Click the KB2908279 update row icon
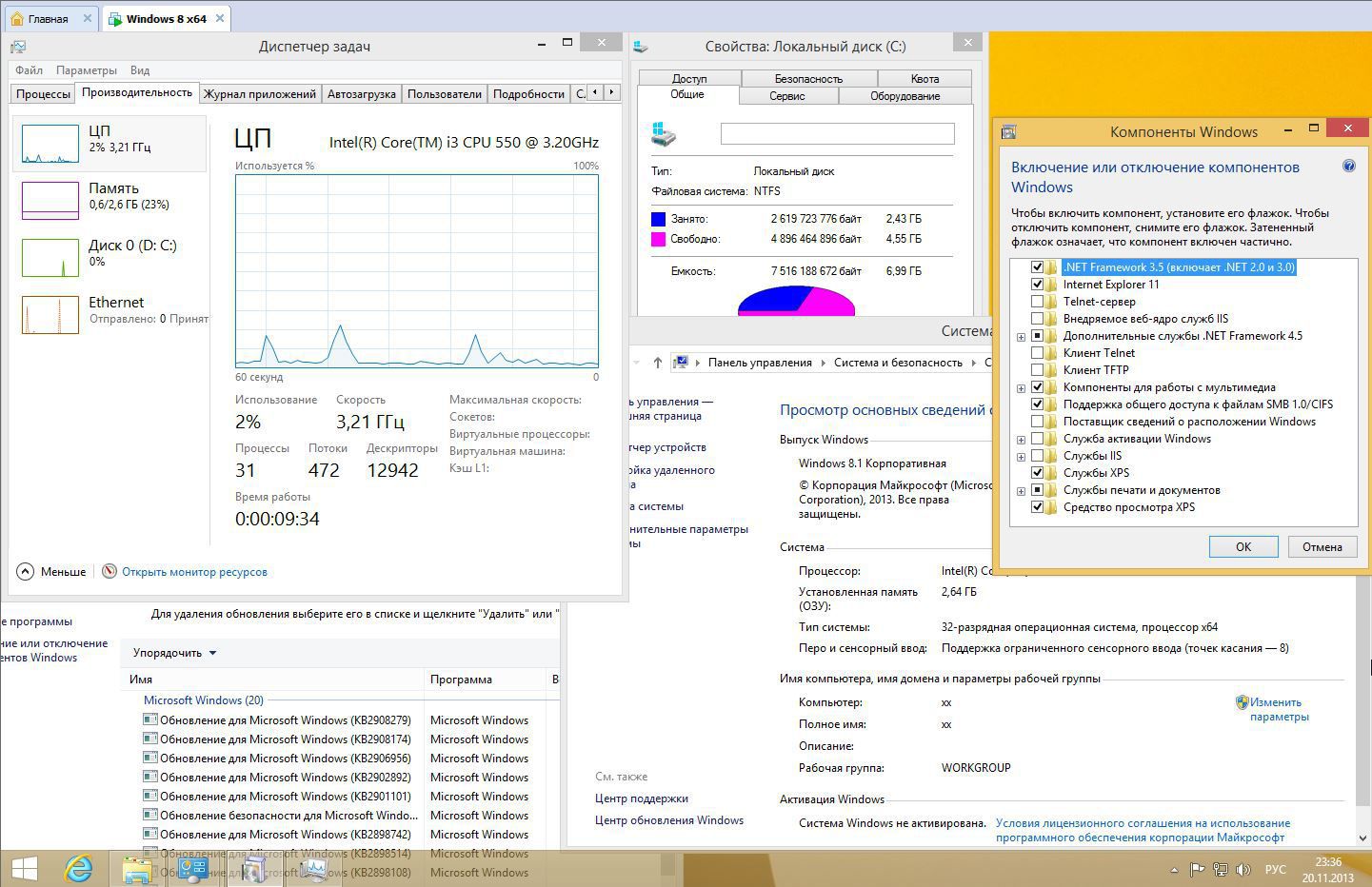Viewport: 1372px width, 887px height. [149, 719]
